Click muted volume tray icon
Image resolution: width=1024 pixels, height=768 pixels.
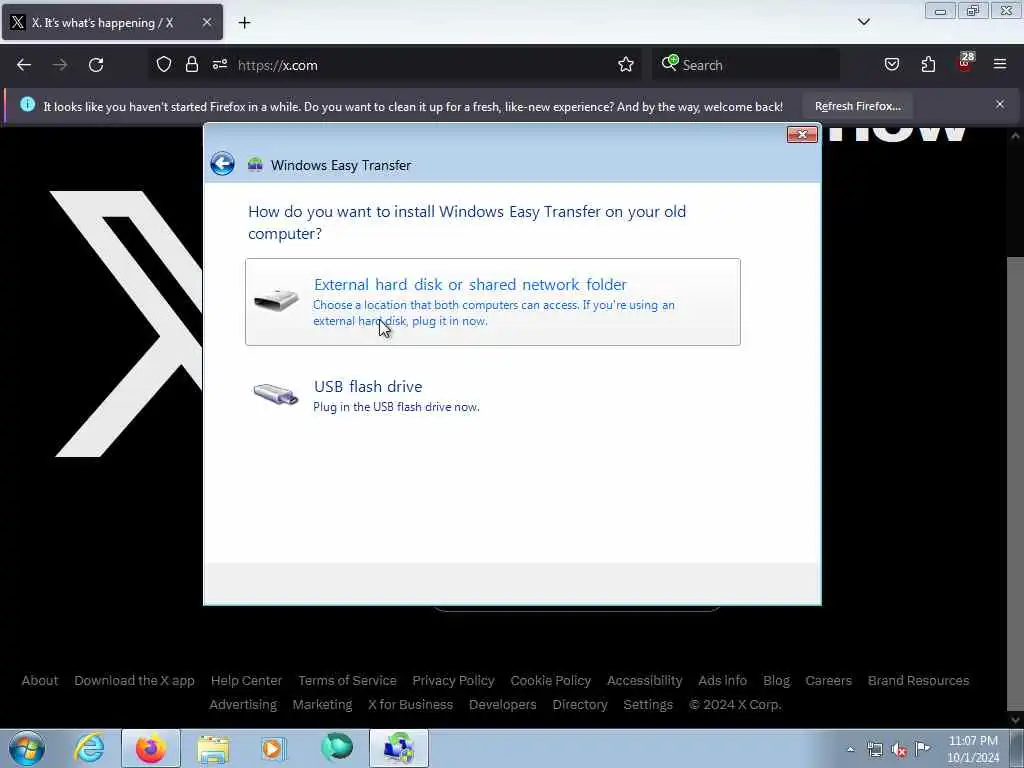(899, 750)
